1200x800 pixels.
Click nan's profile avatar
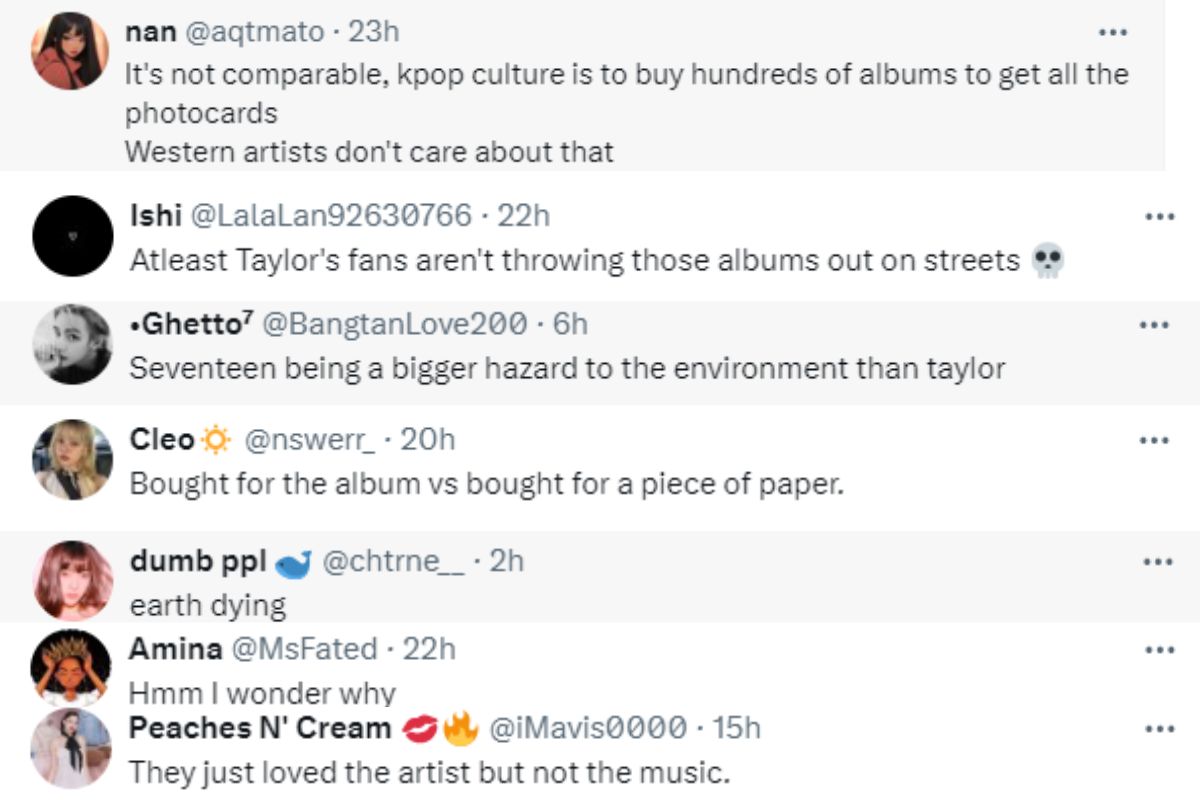(x=69, y=51)
